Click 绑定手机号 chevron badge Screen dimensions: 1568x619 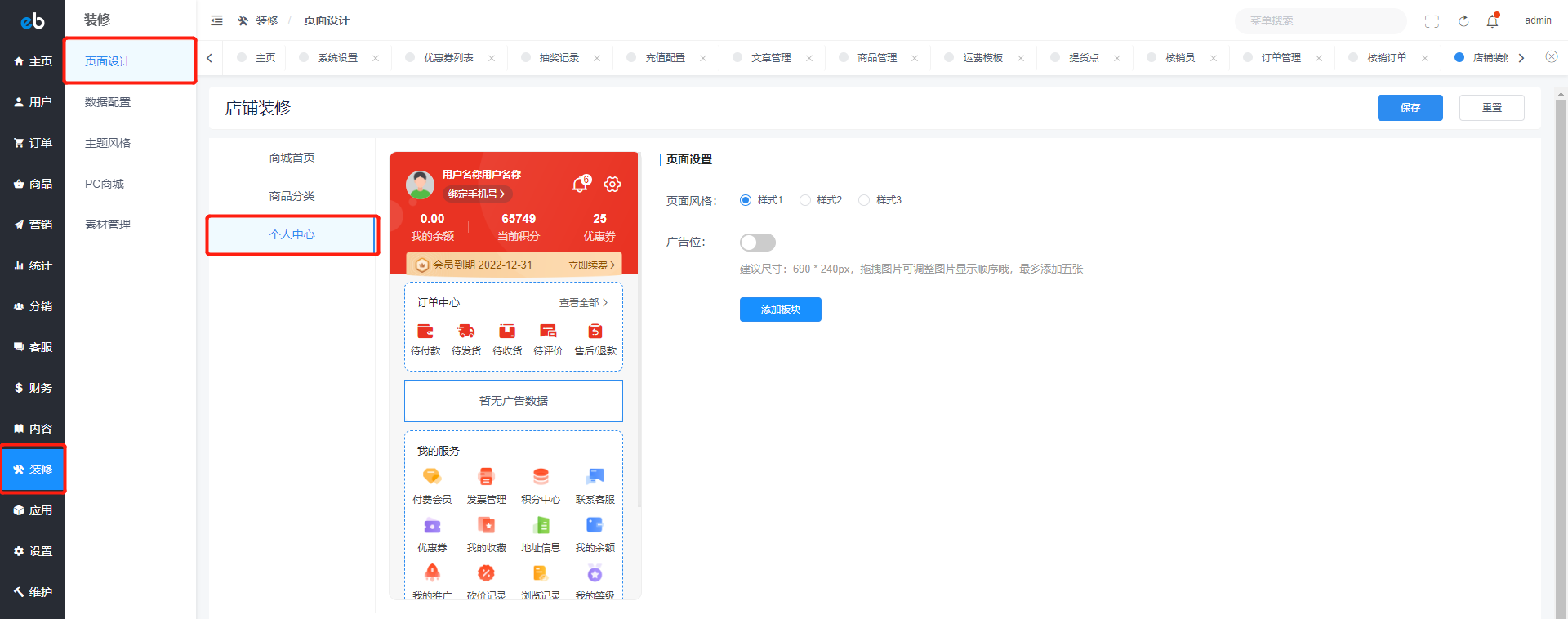tap(478, 194)
